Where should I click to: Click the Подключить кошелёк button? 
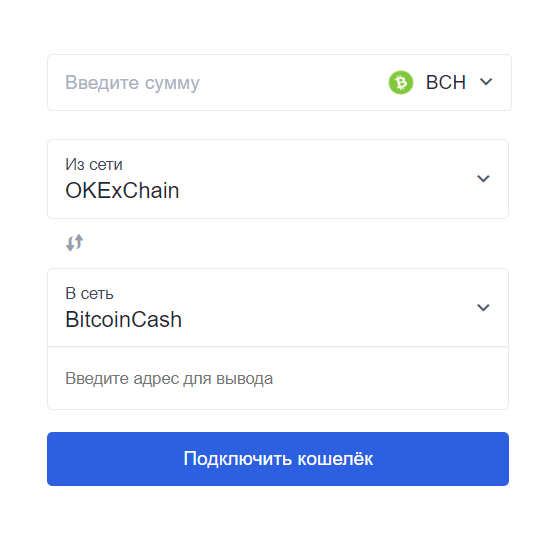(278, 459)
